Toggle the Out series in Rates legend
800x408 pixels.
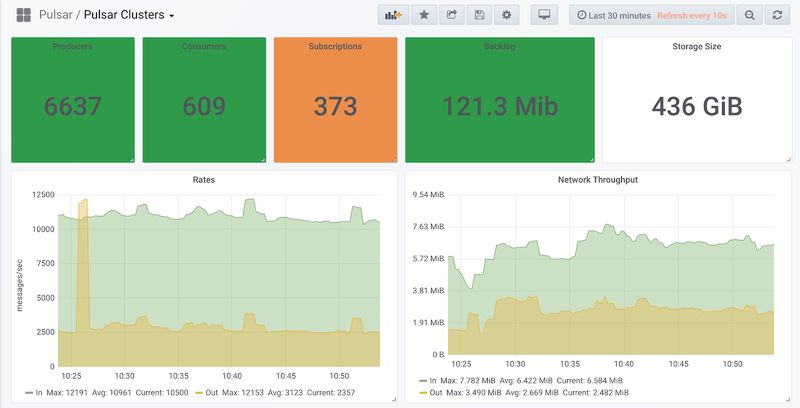tap(211, 393)
